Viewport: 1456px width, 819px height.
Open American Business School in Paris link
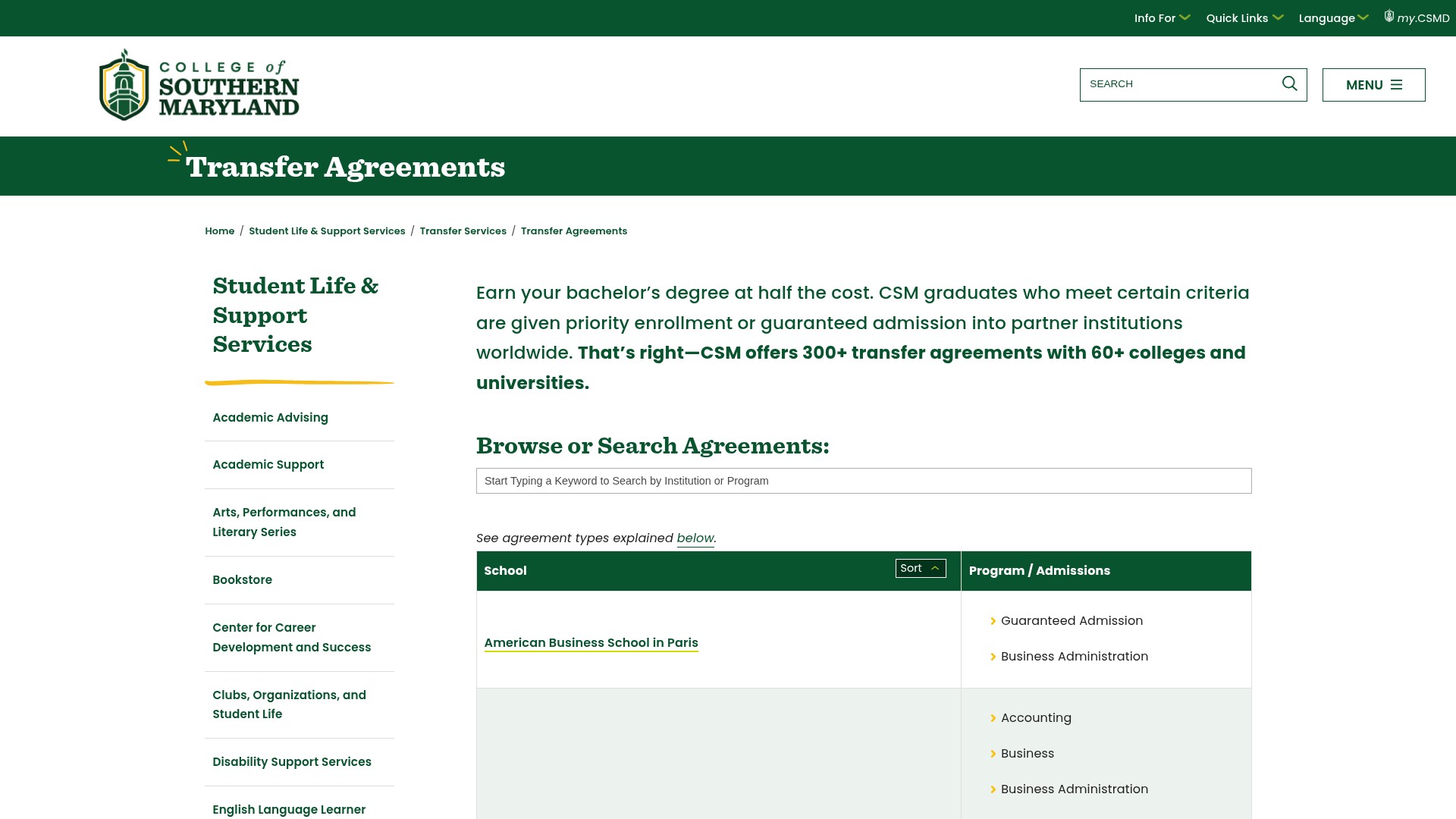591,643
